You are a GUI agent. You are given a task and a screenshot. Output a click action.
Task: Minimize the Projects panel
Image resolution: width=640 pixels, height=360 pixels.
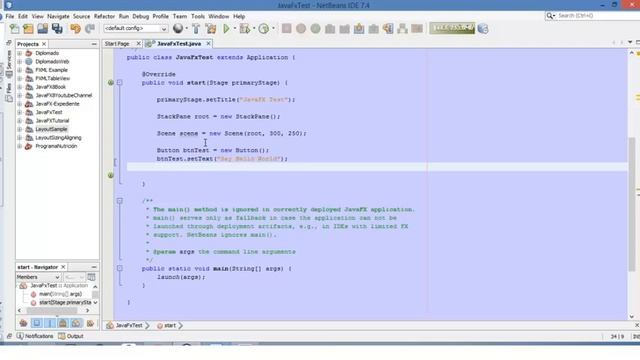[94, 44]
